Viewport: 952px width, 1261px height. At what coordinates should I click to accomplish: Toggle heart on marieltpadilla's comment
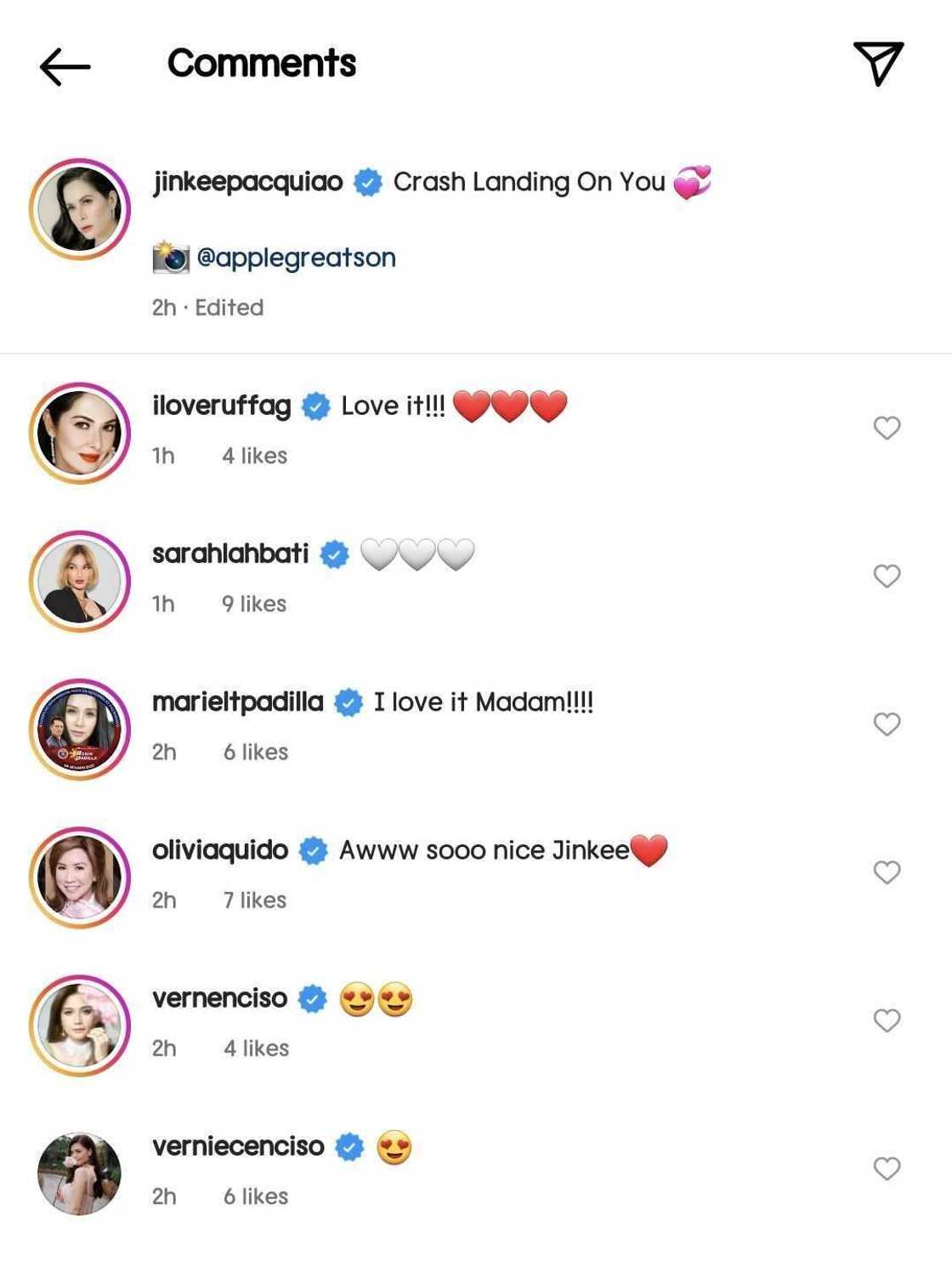pos(887,724)
